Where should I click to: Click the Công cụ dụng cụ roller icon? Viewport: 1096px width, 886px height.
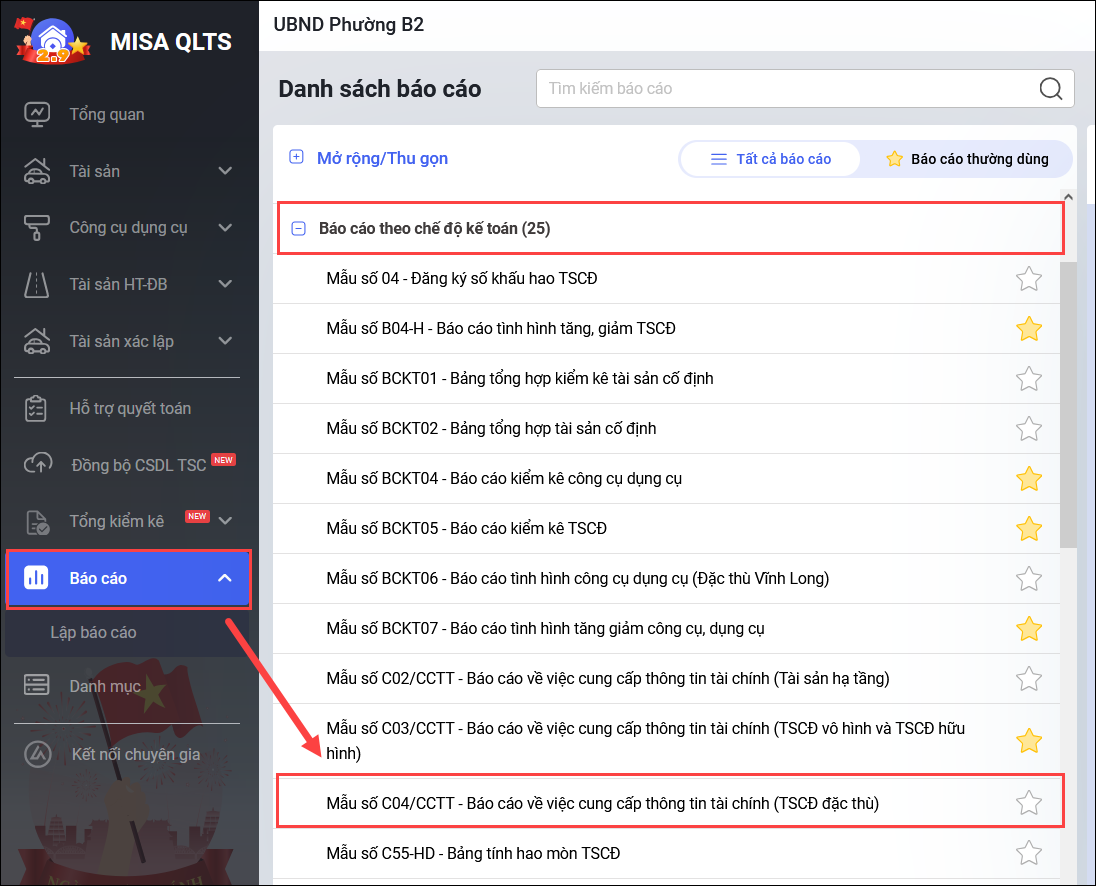[36, 228]
